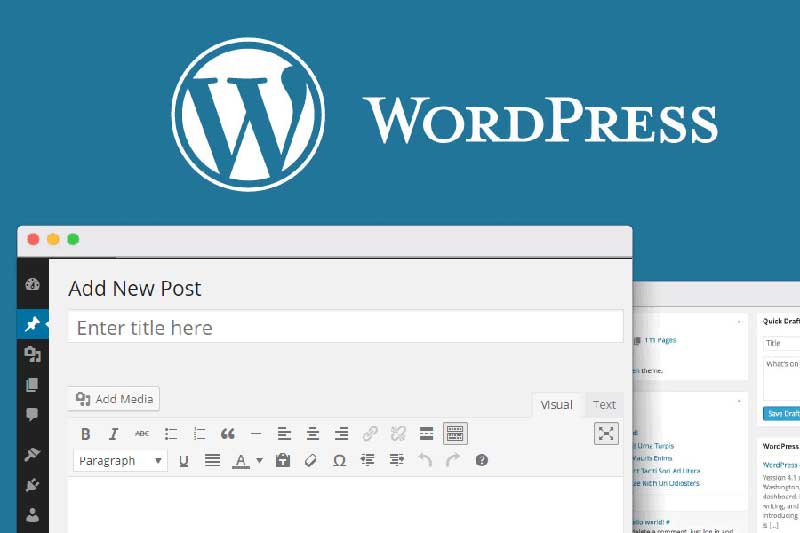Undo the last edit
This screenshot has width=800, height=533.
click(425, 461)
